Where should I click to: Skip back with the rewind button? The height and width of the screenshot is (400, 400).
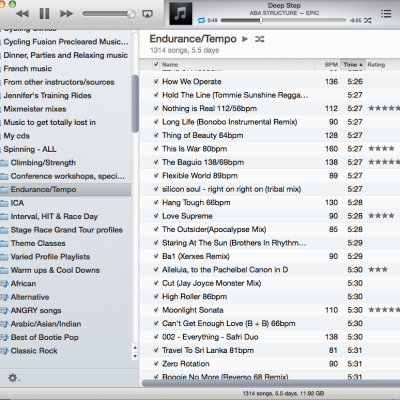click(x=22, y=14)
